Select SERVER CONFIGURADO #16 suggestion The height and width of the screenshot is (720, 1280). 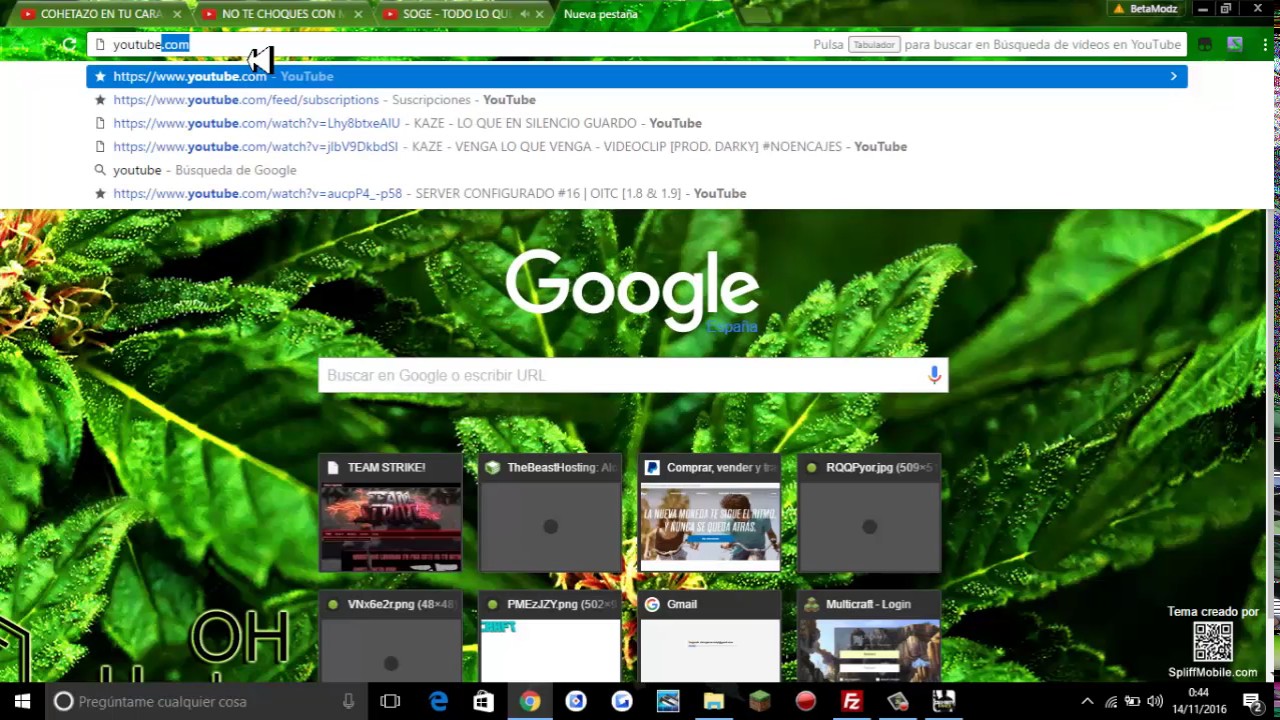(636, 193)
